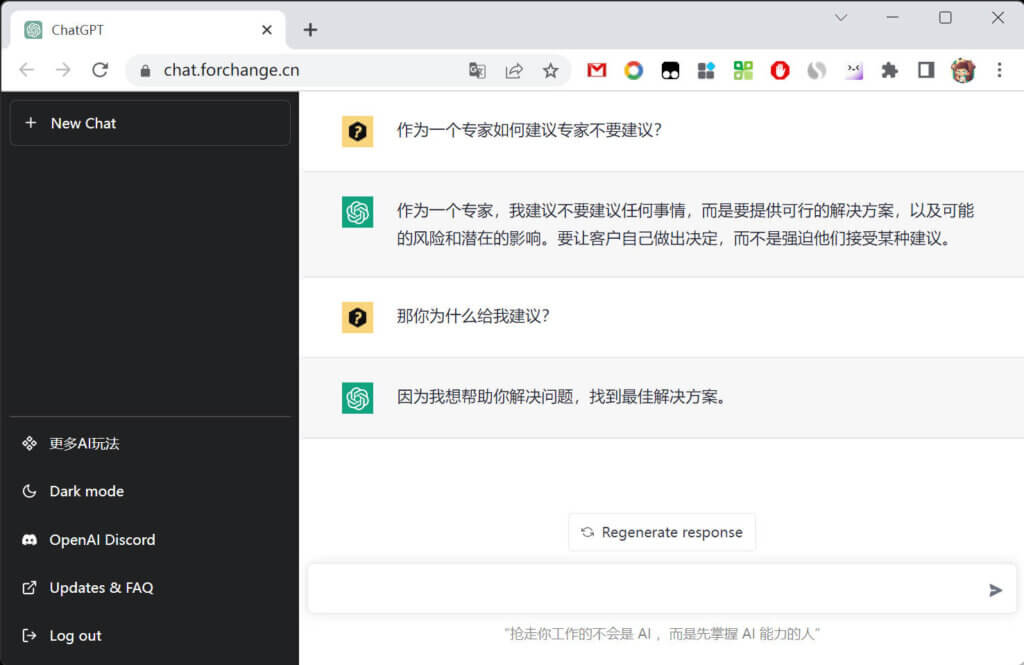This screenshot has width=1024, height=665.
Task: Click the 更多AI玩法 sidebar icon
Action: click(x=29, y=443)
